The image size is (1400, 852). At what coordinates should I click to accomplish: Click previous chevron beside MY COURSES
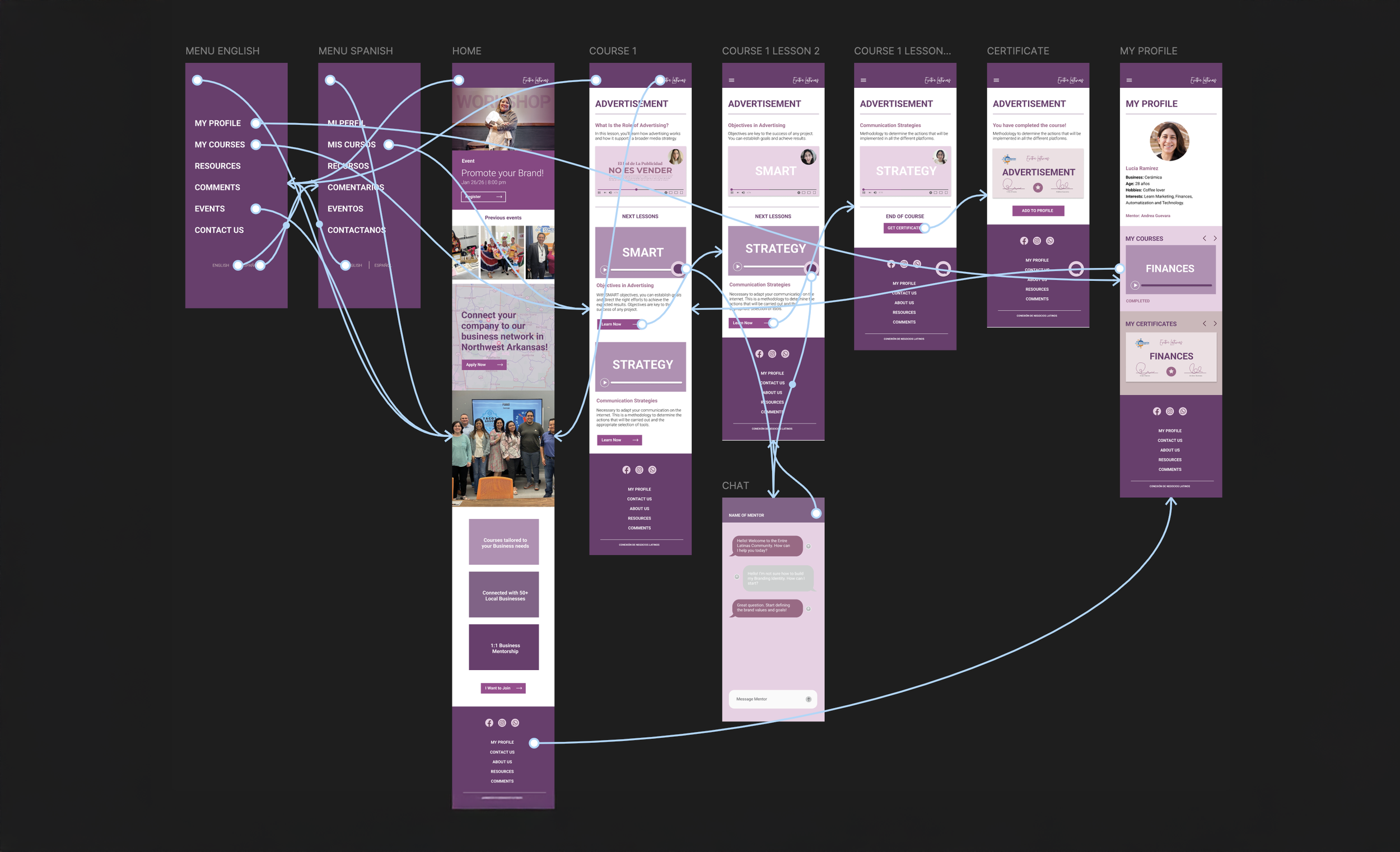1204,238
